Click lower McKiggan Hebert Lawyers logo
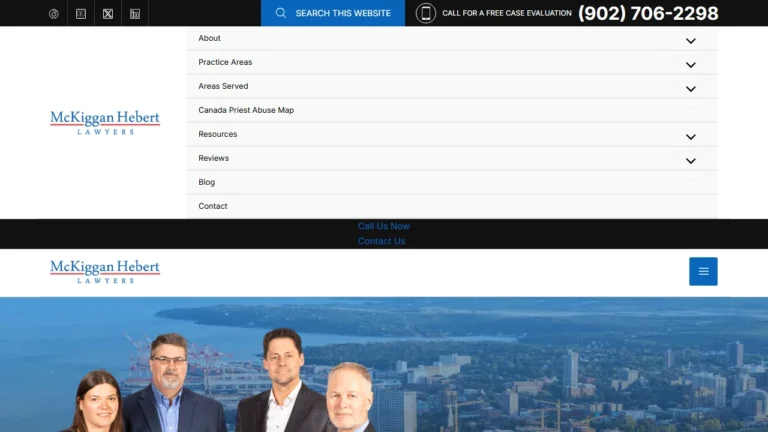Screen dimensions: 768x432 (105, 271)
